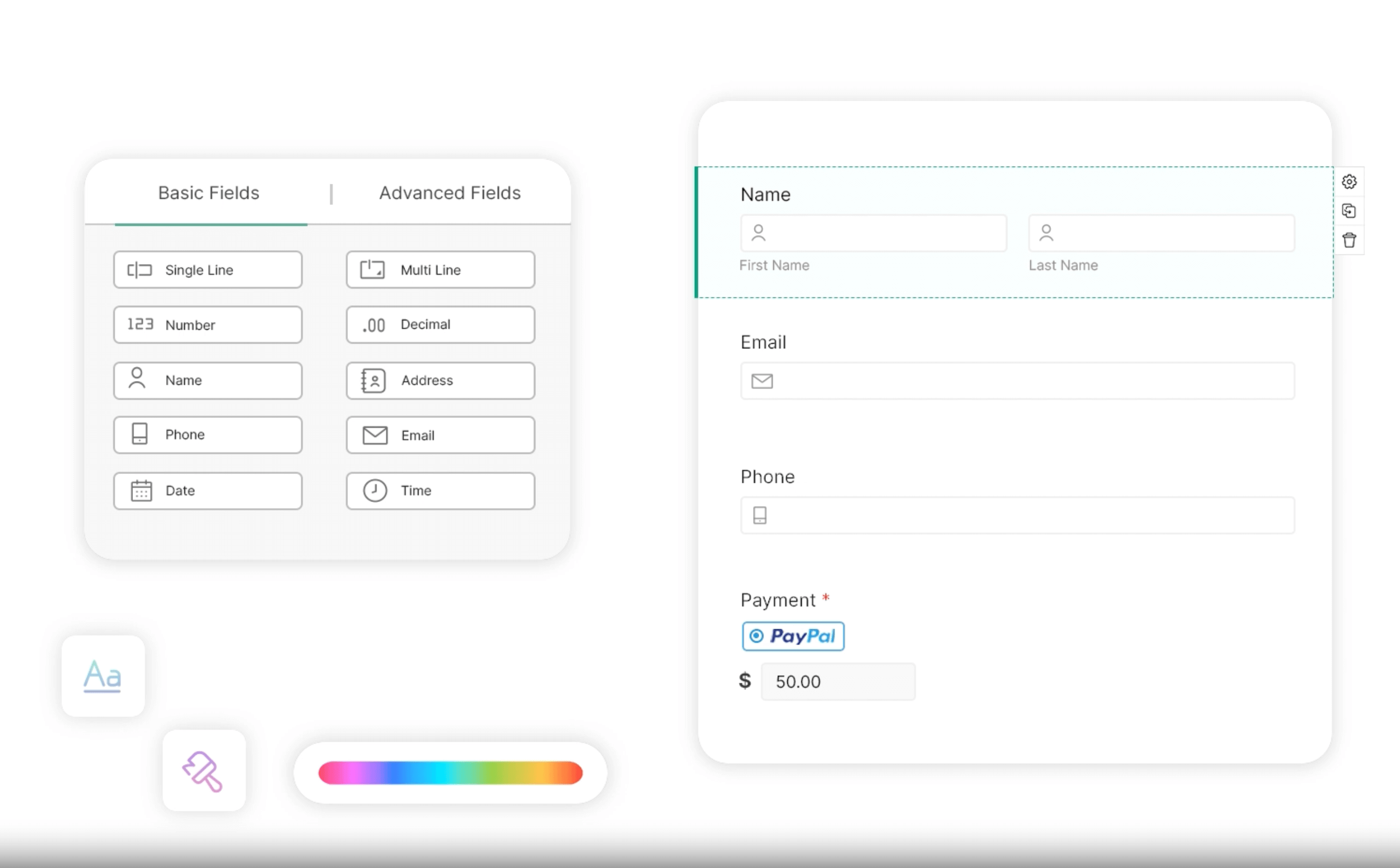Click envelope icon in Email input

762,381
